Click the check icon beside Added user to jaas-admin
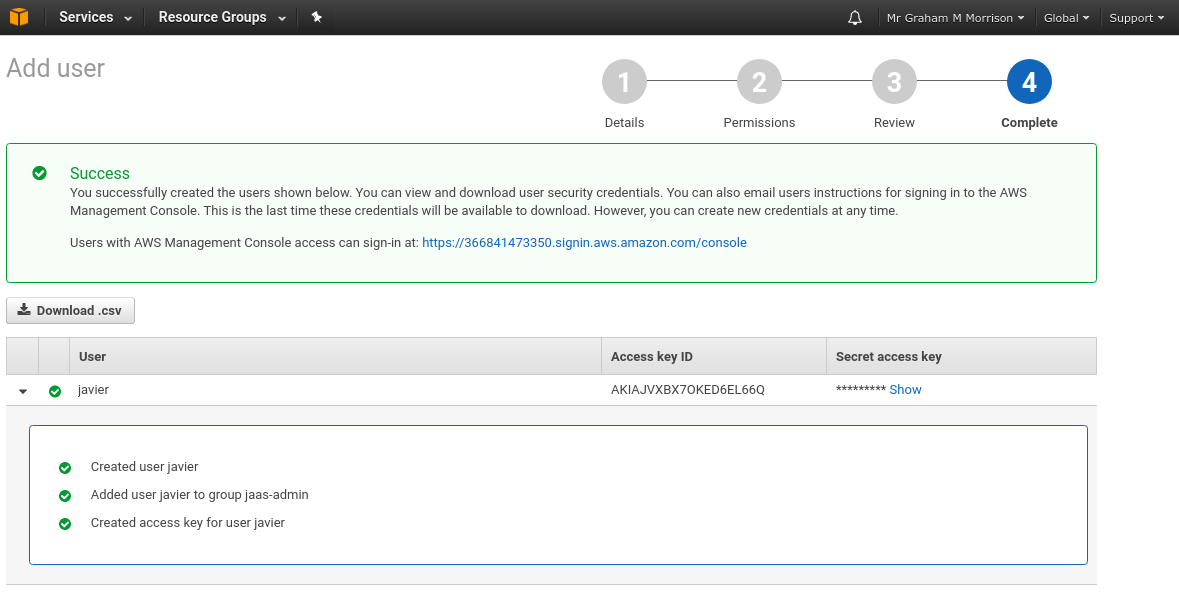Image resolution: width=1179 pixels, height=602 pixels. (x=65, y=495)
